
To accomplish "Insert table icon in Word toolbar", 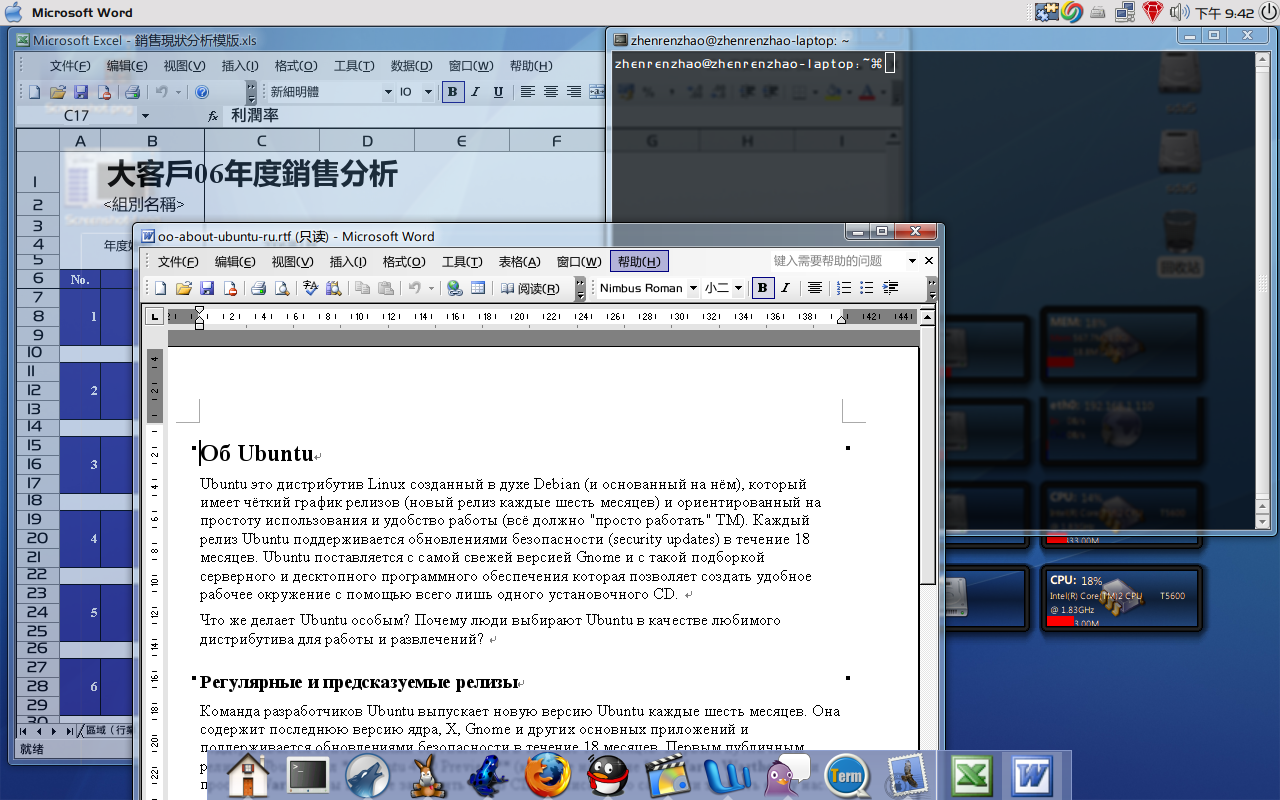I will point(478,288).
